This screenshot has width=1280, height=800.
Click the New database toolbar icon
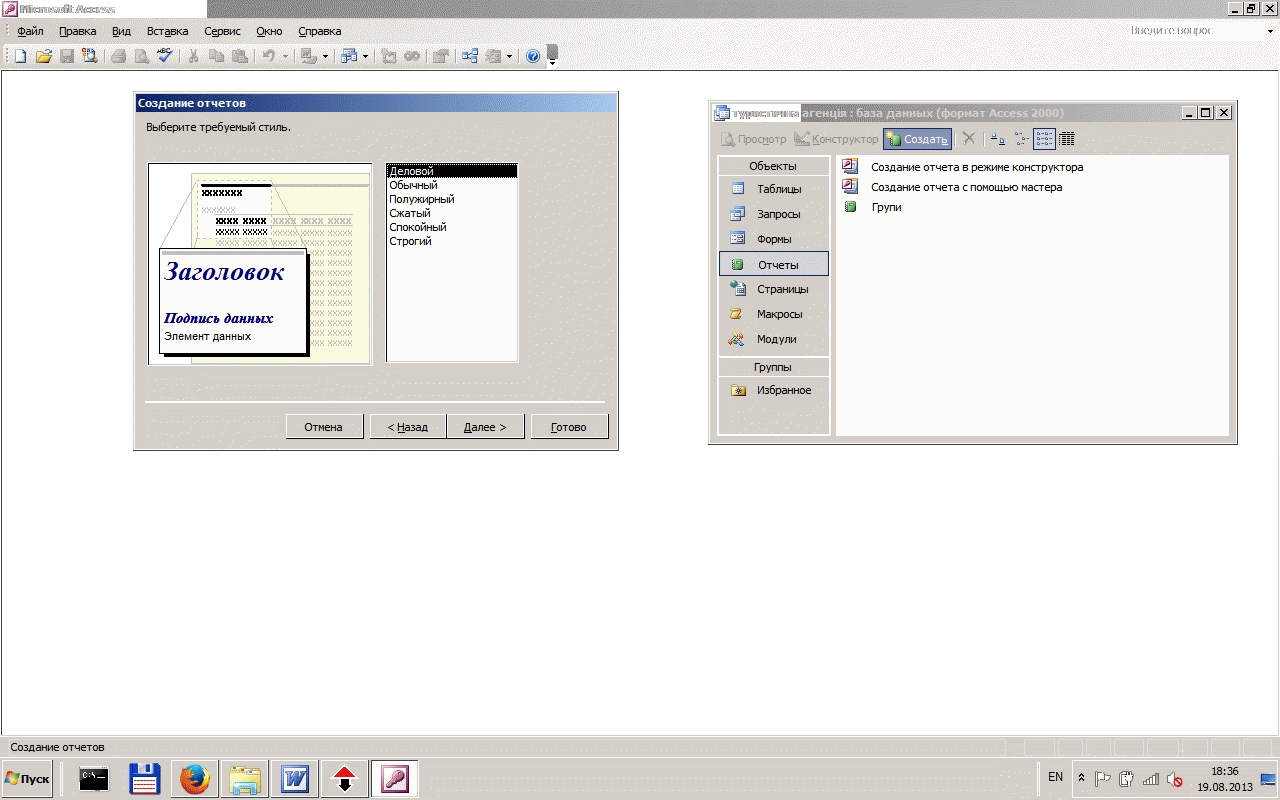pyautogui.click(x=20, y=56)
